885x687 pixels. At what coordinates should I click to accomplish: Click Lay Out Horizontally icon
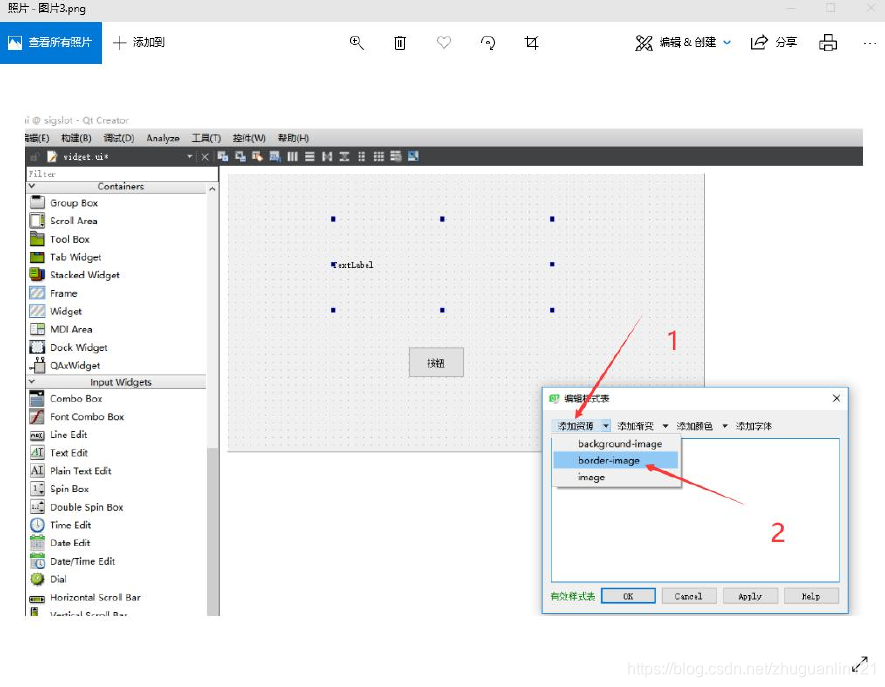pyautogui.click(x=292, y=156)
